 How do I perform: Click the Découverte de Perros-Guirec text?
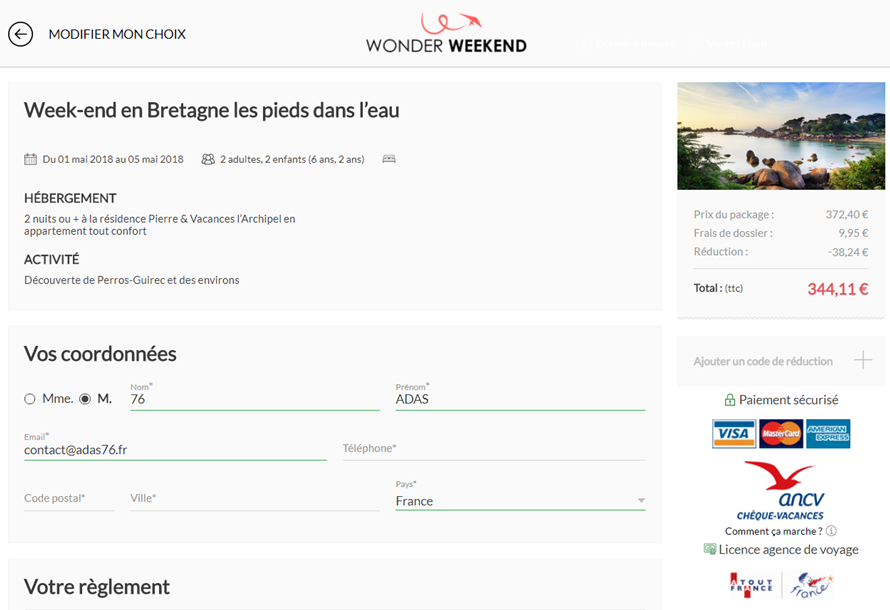pyautogui.click(x=132, y=280)
